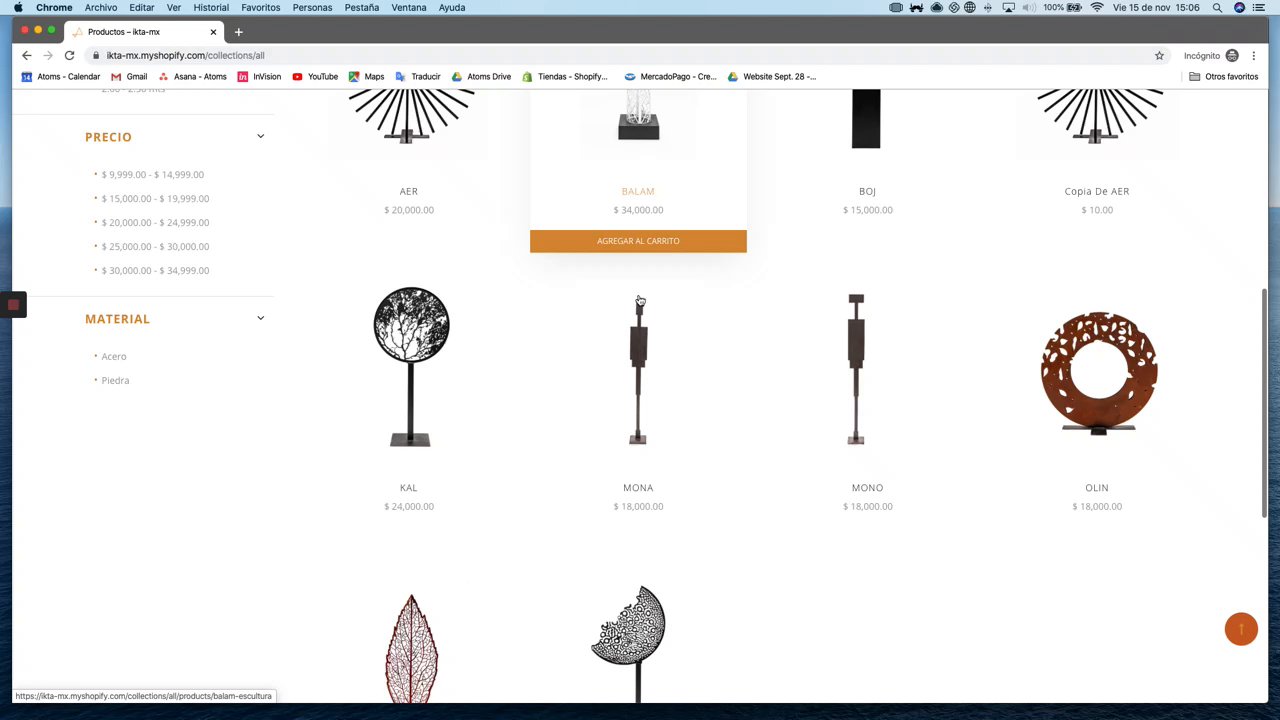Image resolution: width=1280 pixels, height=720 pixels.
Task: Open the Website Sept. 28 bookmark
Action: (772, 76)
